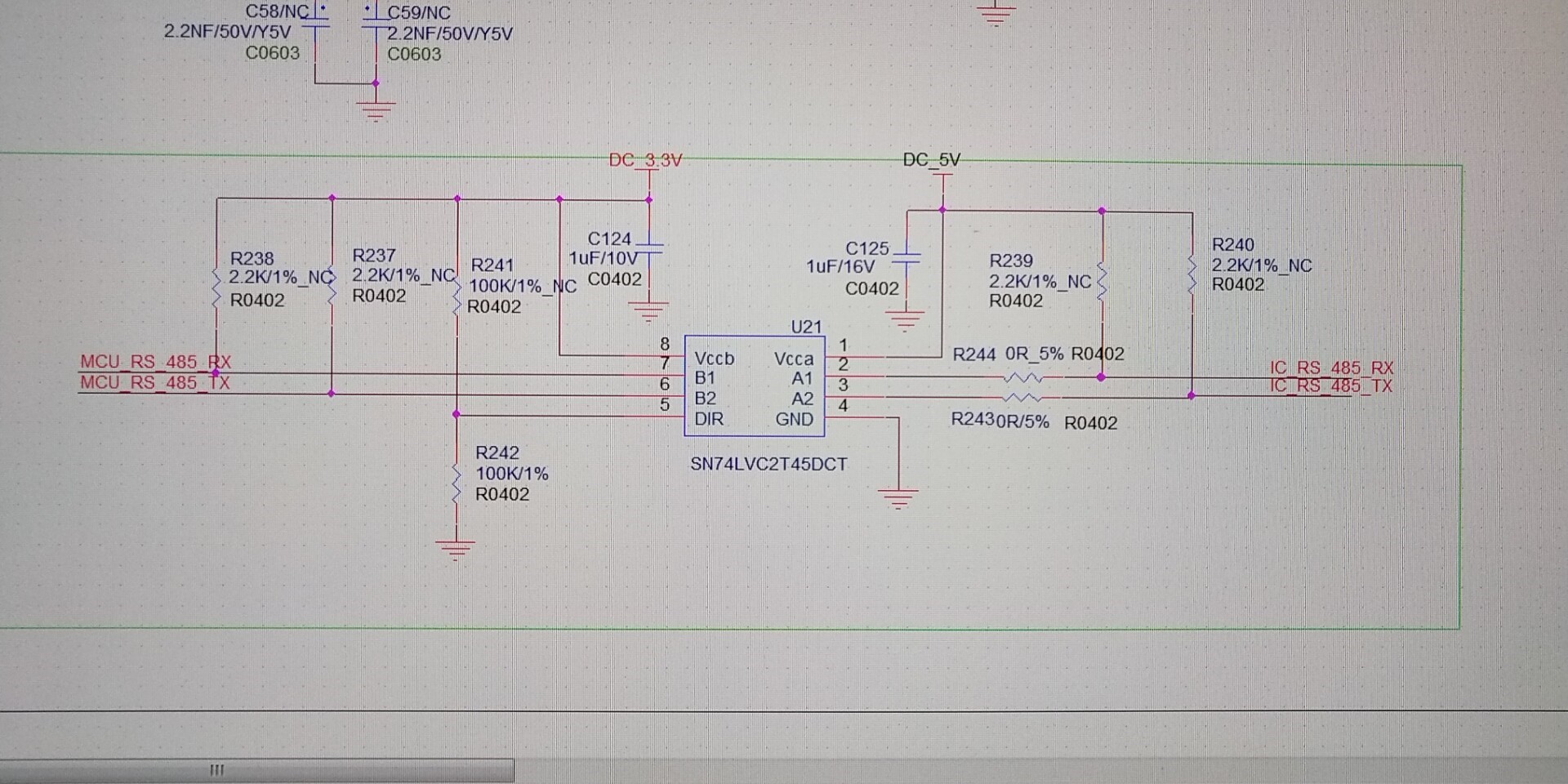Image resolution: width=1568 pixels, height=784 pixels.
Task: Select the R240 resistor designator
Action: [1233, 245]
